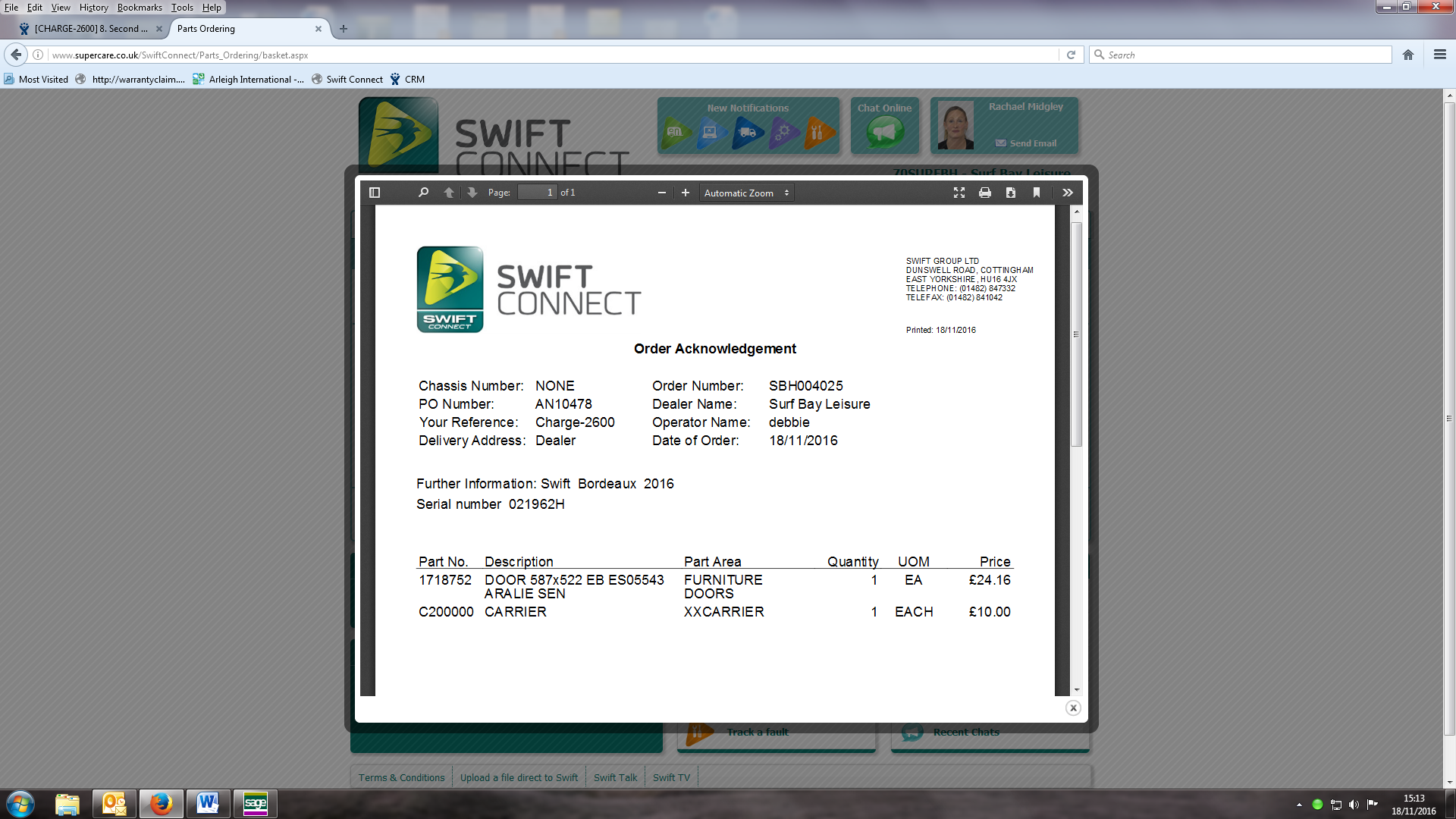
Task: Switch to the CHARGE-2600 browser tab
Action: click(x=91, y=29)
